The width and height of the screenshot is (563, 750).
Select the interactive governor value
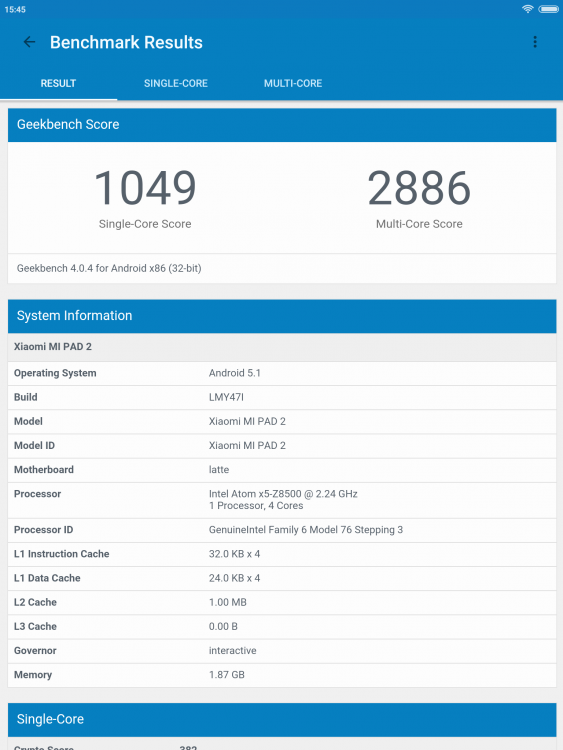(232, 651)
